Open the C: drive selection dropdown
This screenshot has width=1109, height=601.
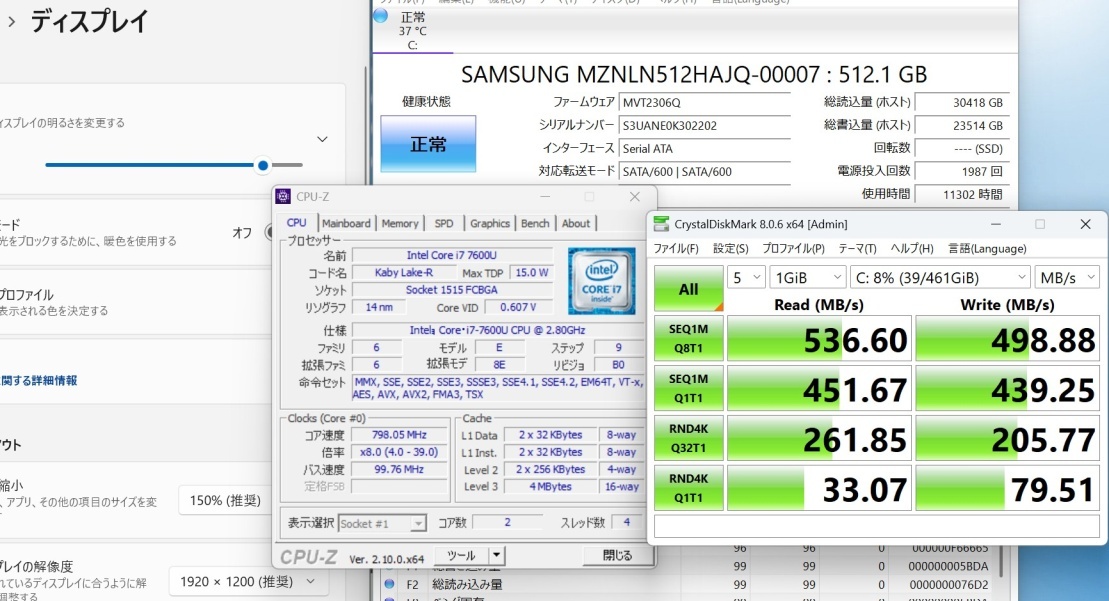(940, 277)
